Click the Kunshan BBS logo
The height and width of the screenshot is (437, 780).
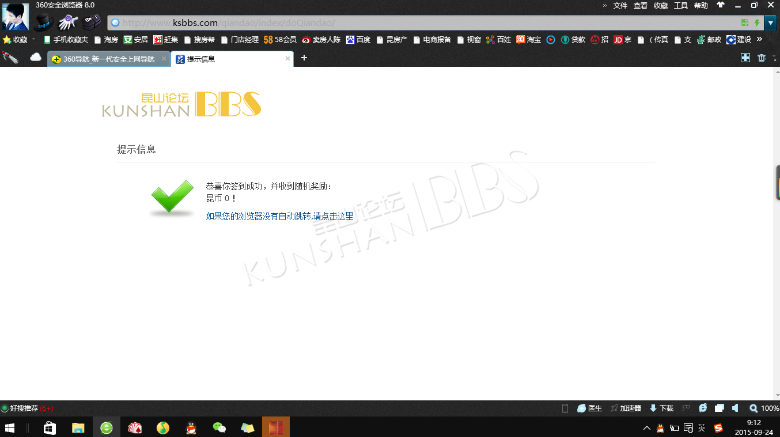tap(182, 104)
